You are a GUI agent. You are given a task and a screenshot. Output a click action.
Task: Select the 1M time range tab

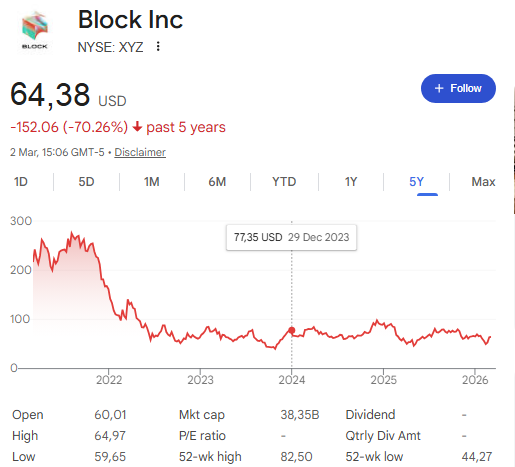pyautogui.click(x=152, y=182)
